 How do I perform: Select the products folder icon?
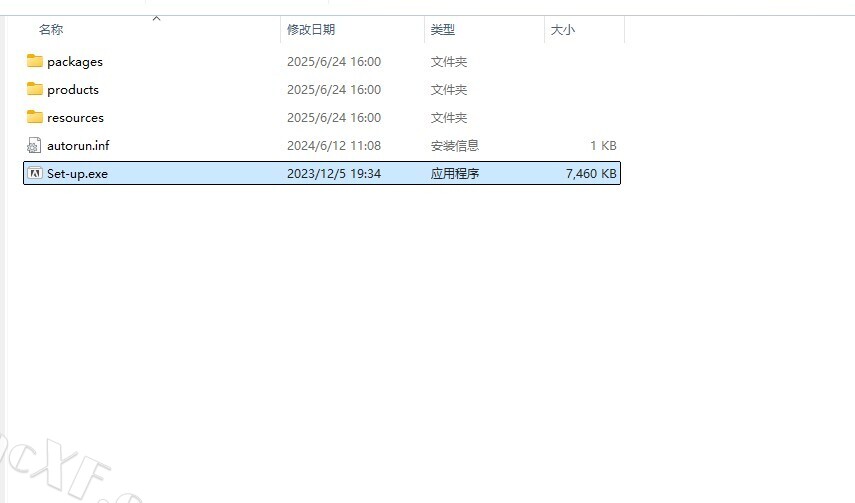tap(34, 88)
